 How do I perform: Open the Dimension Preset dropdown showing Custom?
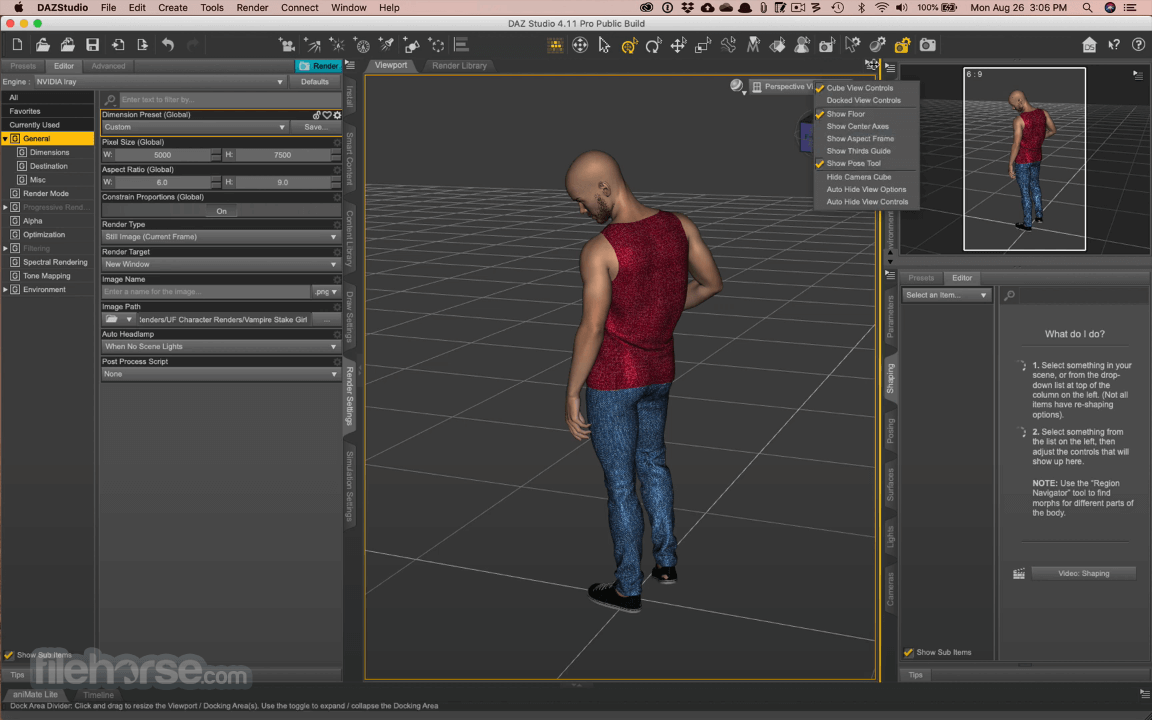(194, 127)
